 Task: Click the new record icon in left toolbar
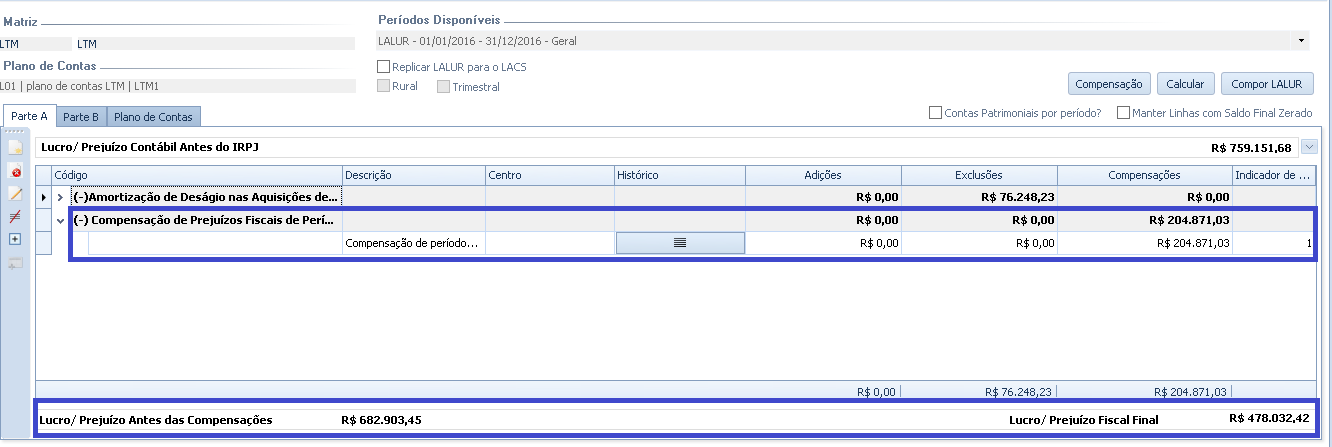click(15, 148)
